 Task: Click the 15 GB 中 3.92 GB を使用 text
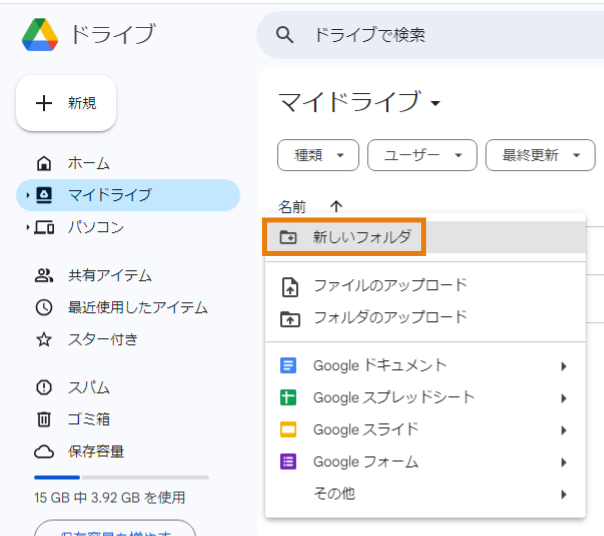pos(109,497)
